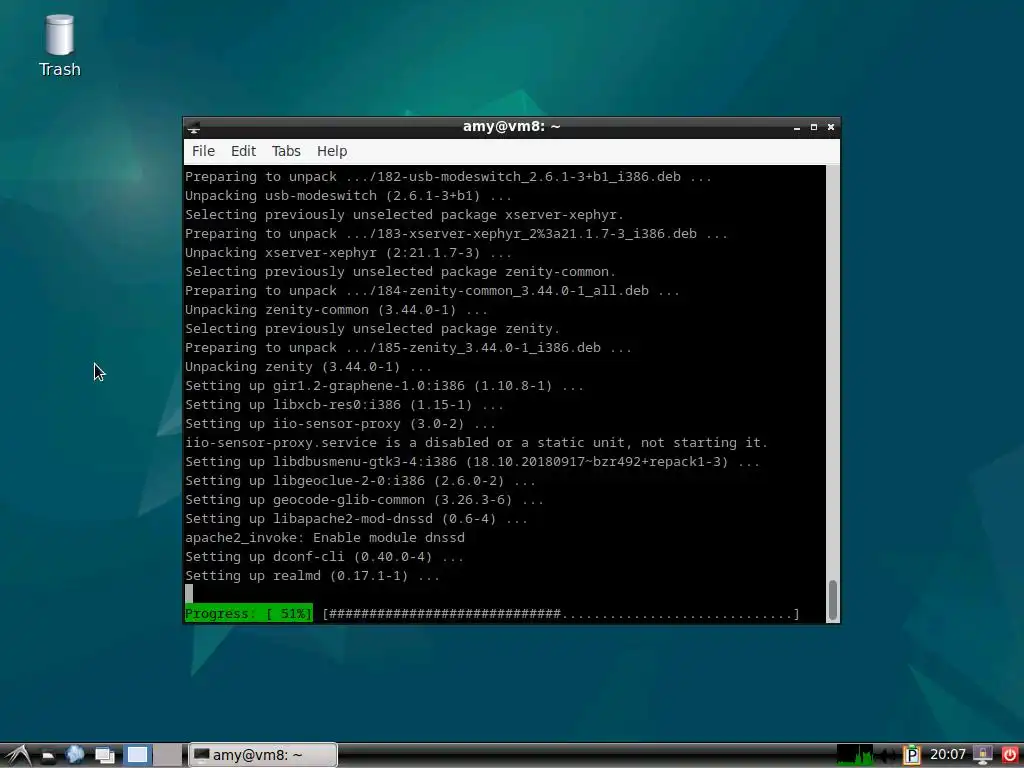Maximize the terminal window
This screenshot has height=768, width=1024.
pos(814,127)
